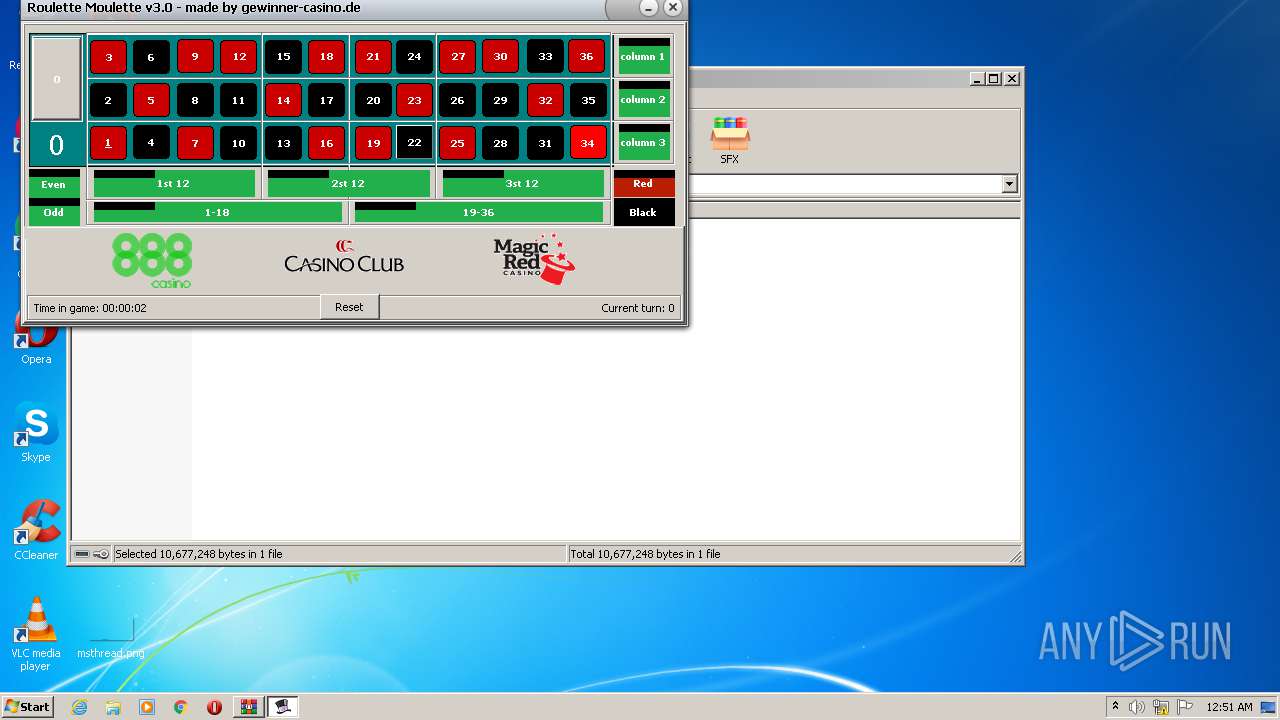Screen dimensions: 1280x720
Task: Click the Red color indicator
Action: [x=644, y=184]
